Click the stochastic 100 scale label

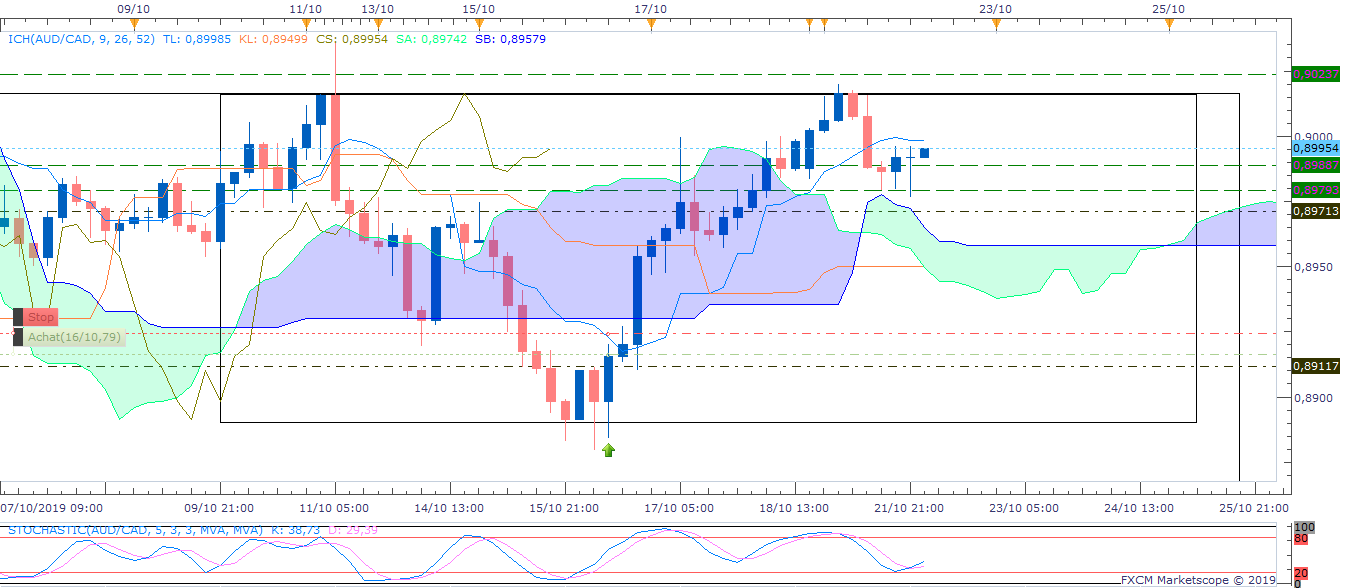click(1304, 526)
